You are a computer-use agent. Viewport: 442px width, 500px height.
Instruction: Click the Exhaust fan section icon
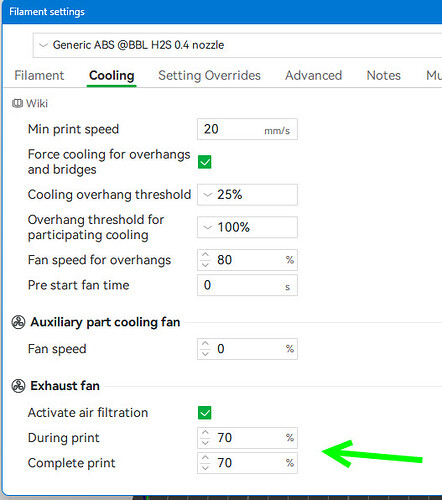(x=18, y=386)
